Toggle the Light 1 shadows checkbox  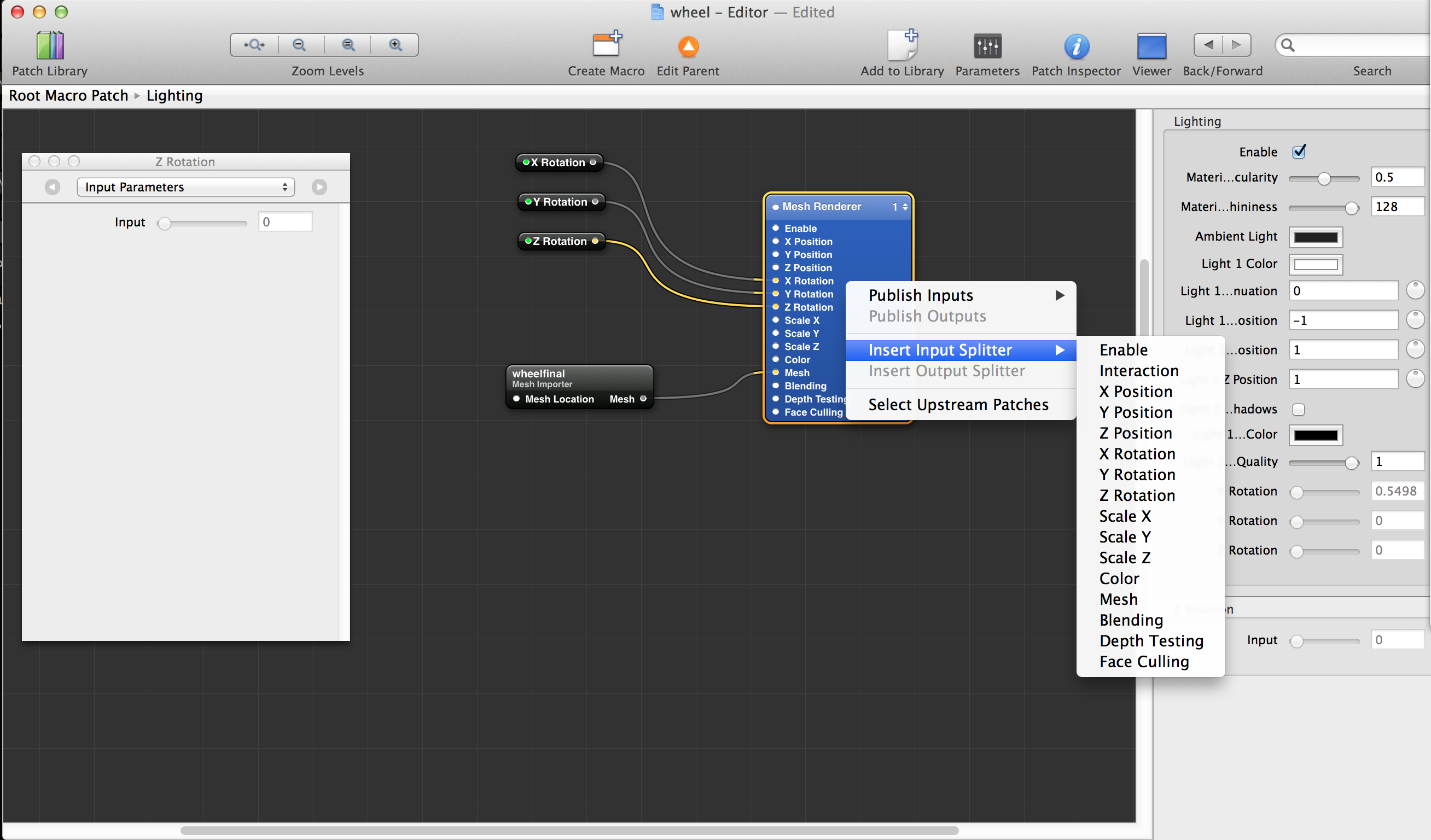[1298, 409]
